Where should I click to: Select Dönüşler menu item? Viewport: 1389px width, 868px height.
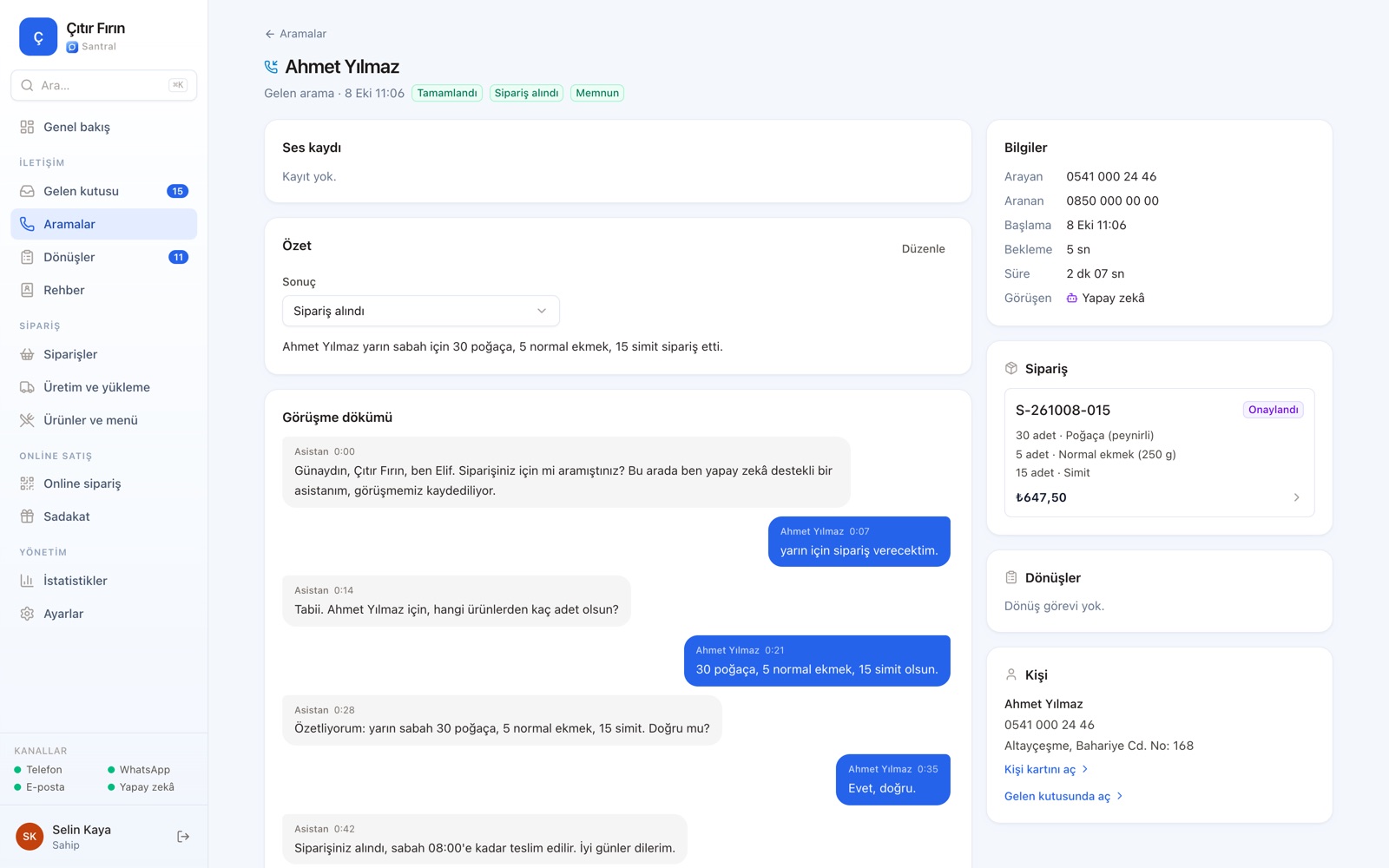tap(104, 257)
